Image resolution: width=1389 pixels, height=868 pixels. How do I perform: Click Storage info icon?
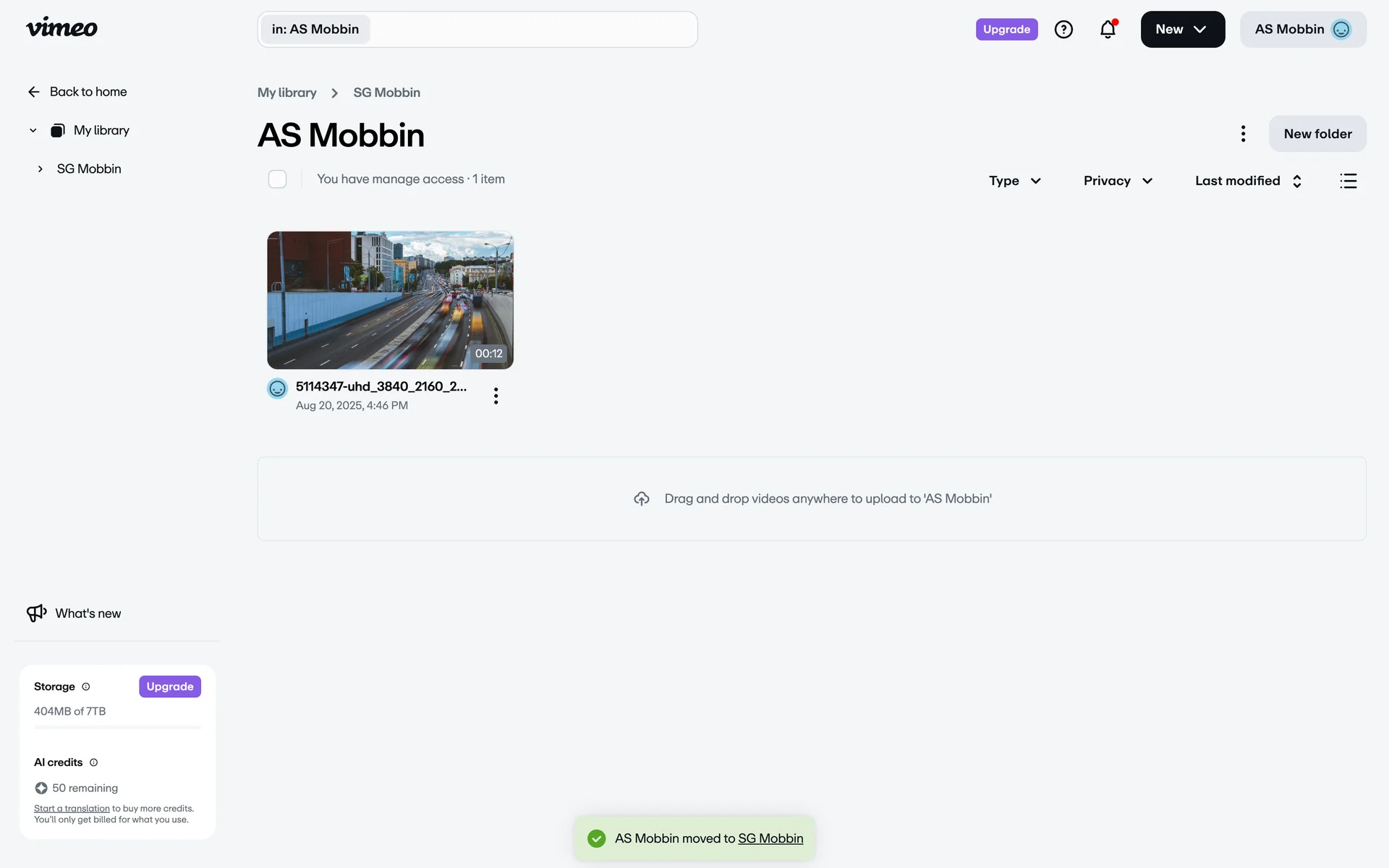pyautogui.click(x=86, y=686)
